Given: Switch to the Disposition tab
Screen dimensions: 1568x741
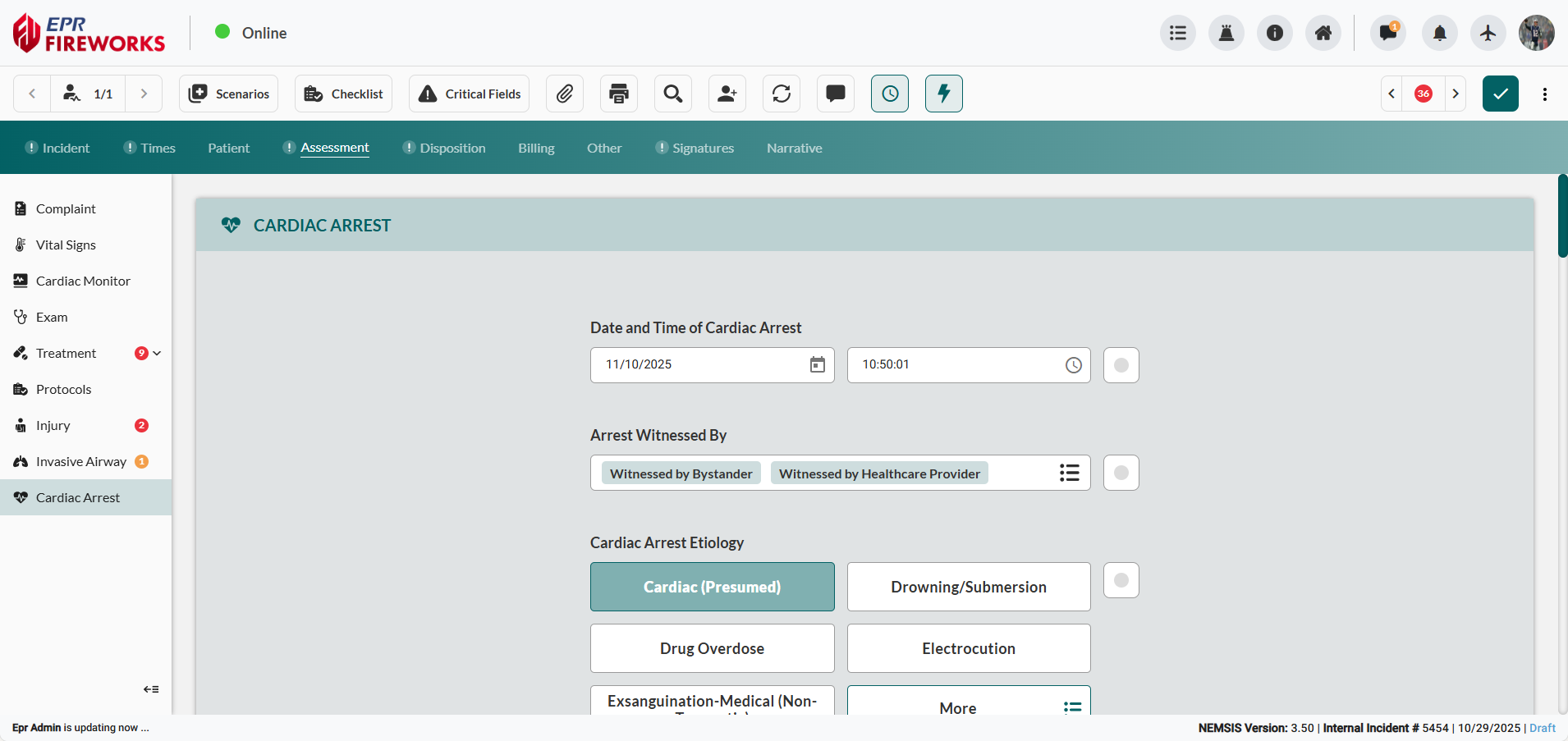Looking at the screenshot, I should 452,148.
